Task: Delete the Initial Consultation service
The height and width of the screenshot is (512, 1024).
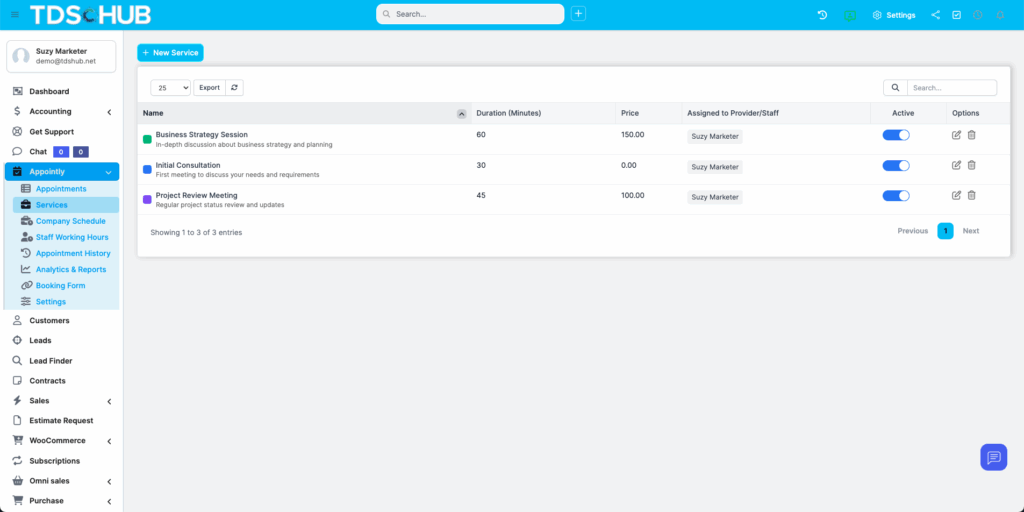Action: pos(971,165)
